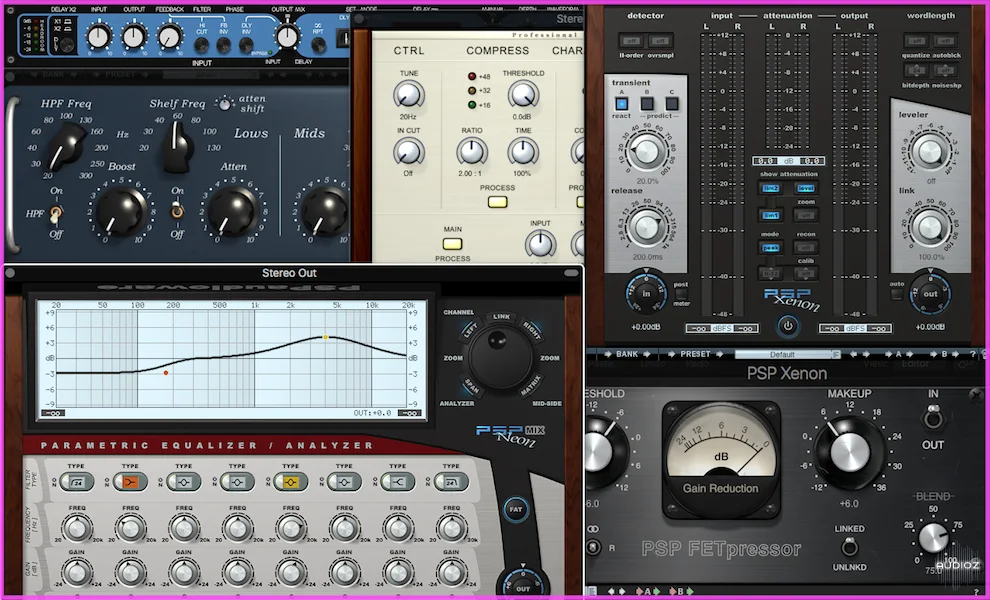Click Neon channel selector rotary LINK knob
The height and width of the screenshot is (600, 990).
pos(500,357)
